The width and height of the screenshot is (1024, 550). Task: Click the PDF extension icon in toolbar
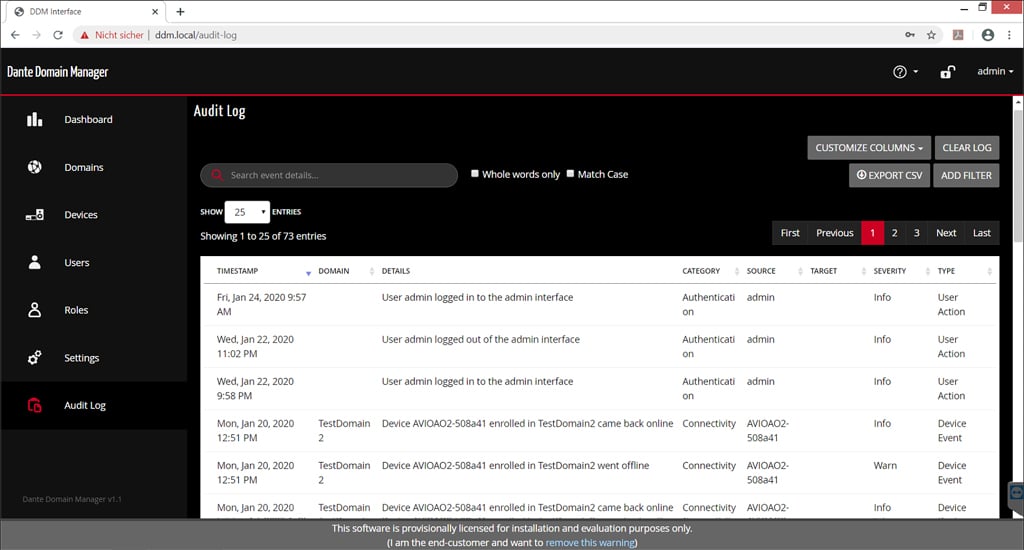coord(958,35)
